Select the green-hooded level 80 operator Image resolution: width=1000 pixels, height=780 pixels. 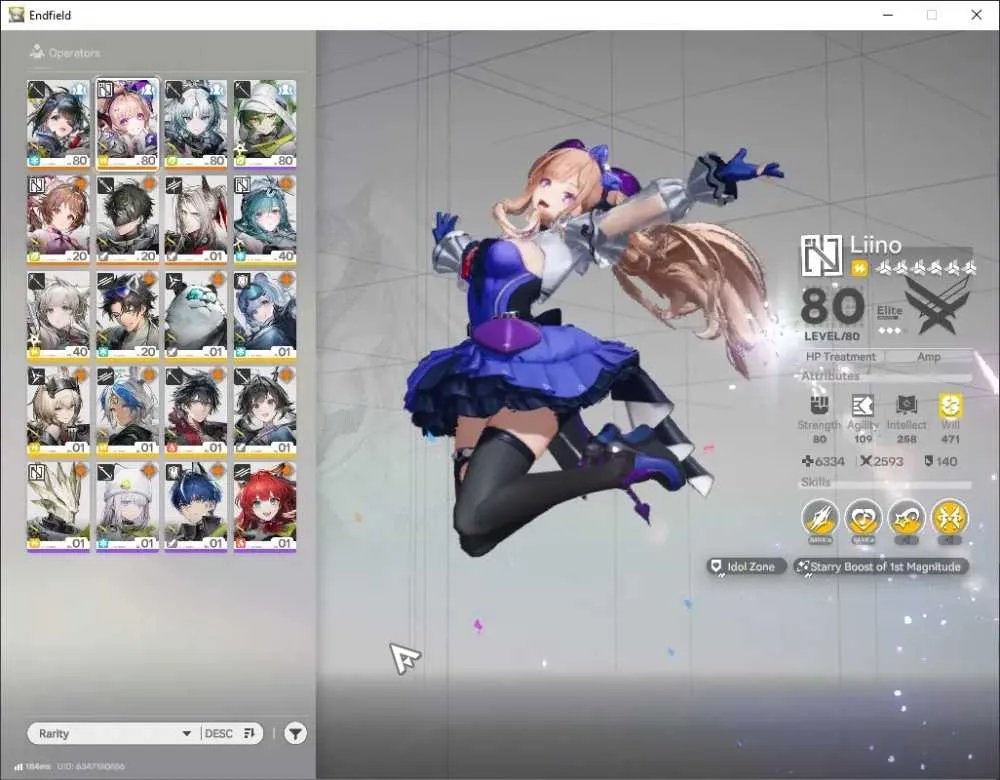tap(265, 125)
